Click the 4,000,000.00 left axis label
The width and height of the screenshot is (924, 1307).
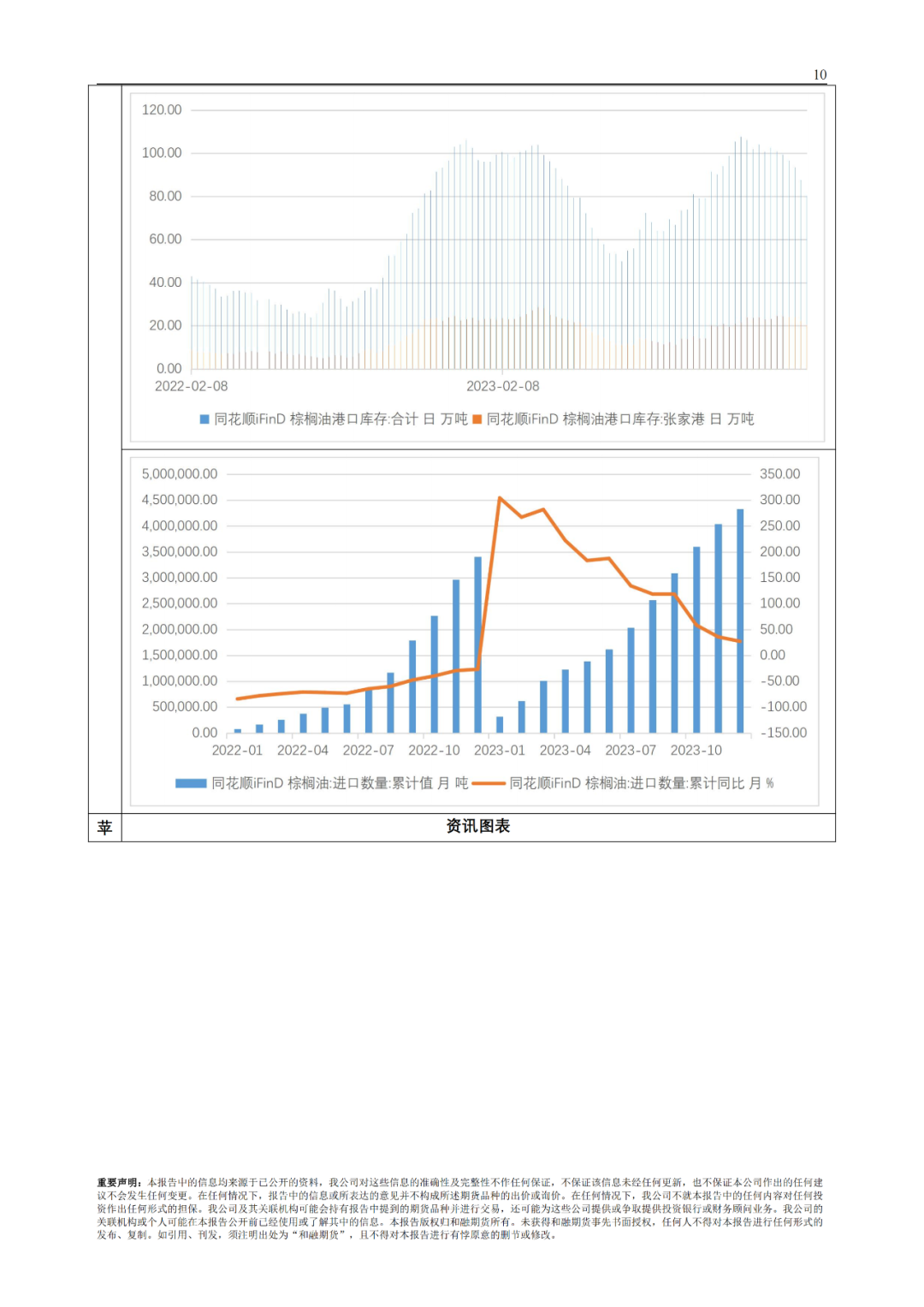click(x=180, y=526)
